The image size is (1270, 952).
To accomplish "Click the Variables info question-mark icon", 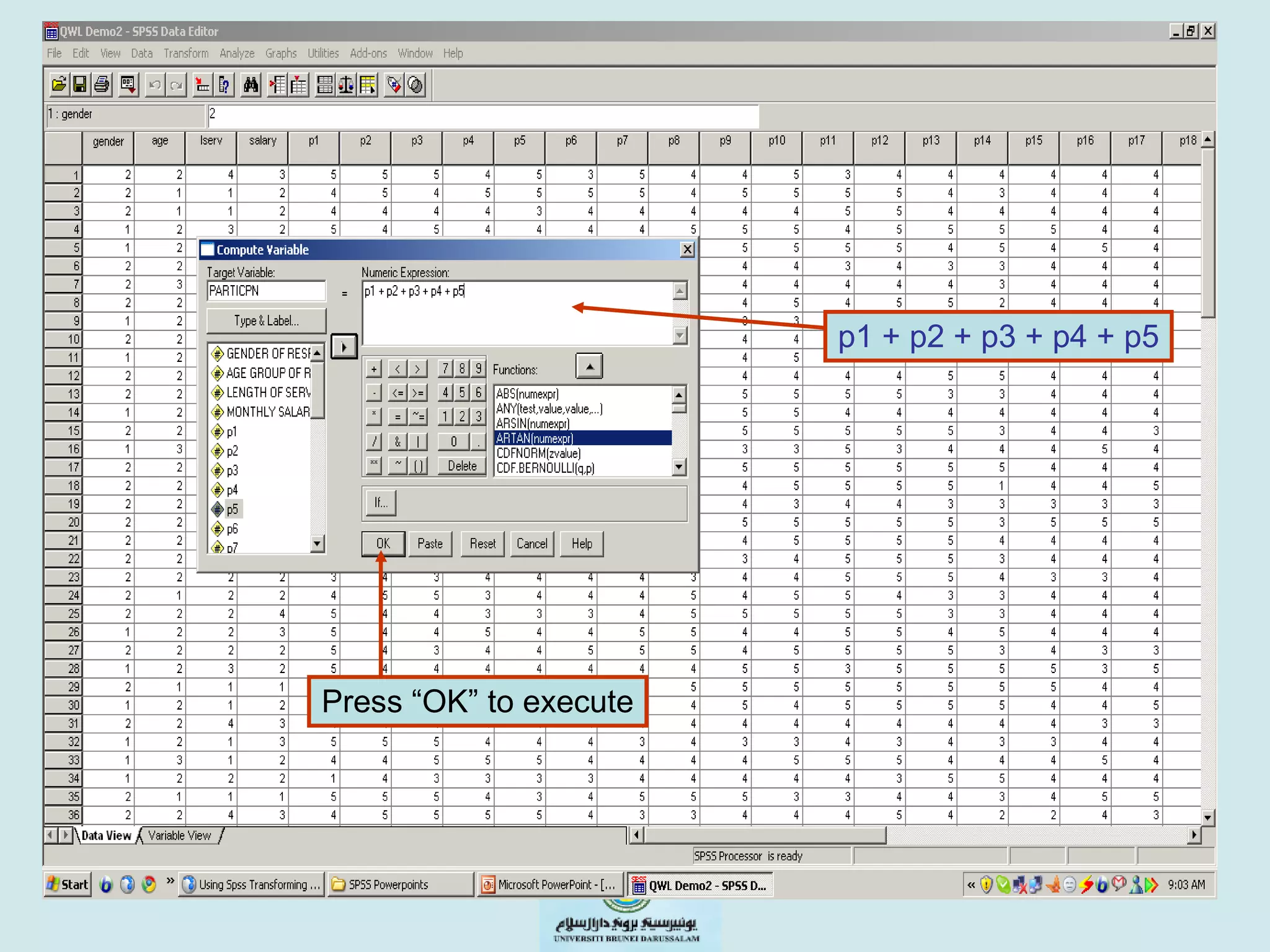I will (224, 84).
